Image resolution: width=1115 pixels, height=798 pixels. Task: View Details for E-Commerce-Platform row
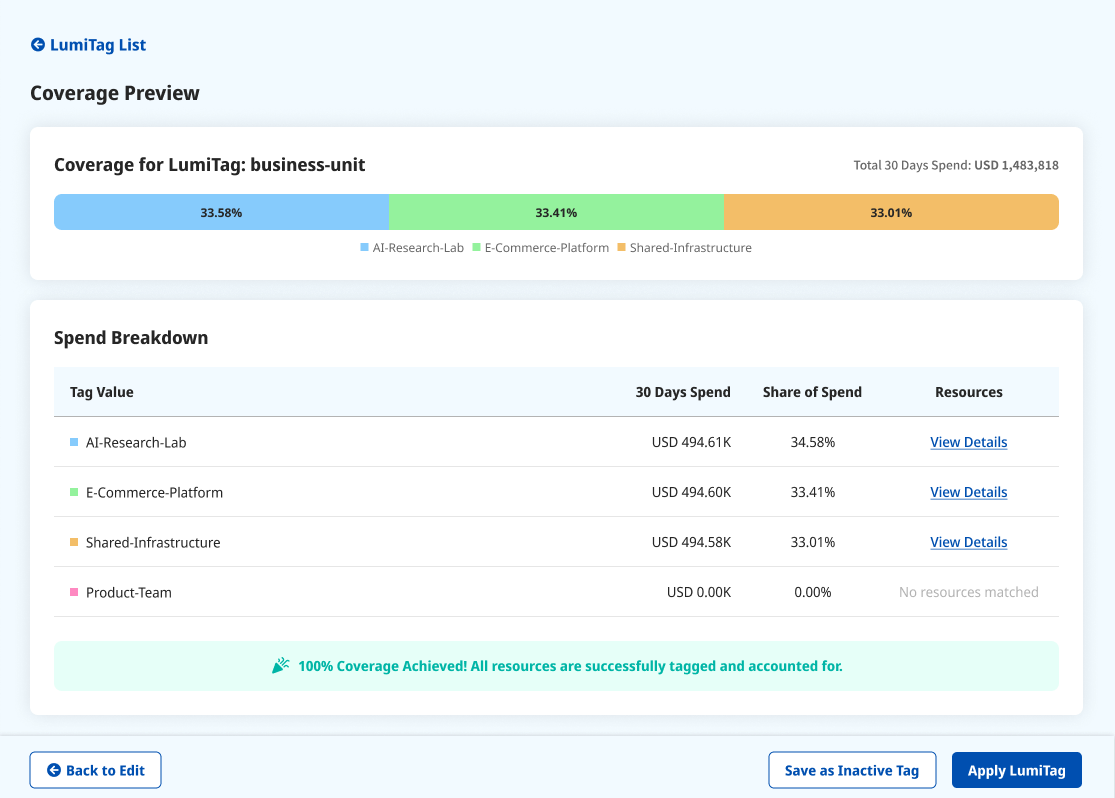pos(969,492)
